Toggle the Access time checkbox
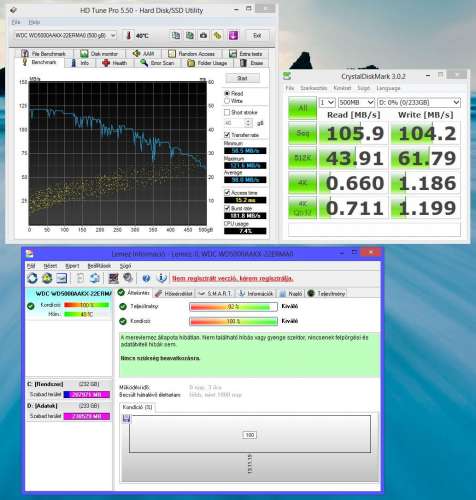The image size is (476, 500). pos(227,193)
